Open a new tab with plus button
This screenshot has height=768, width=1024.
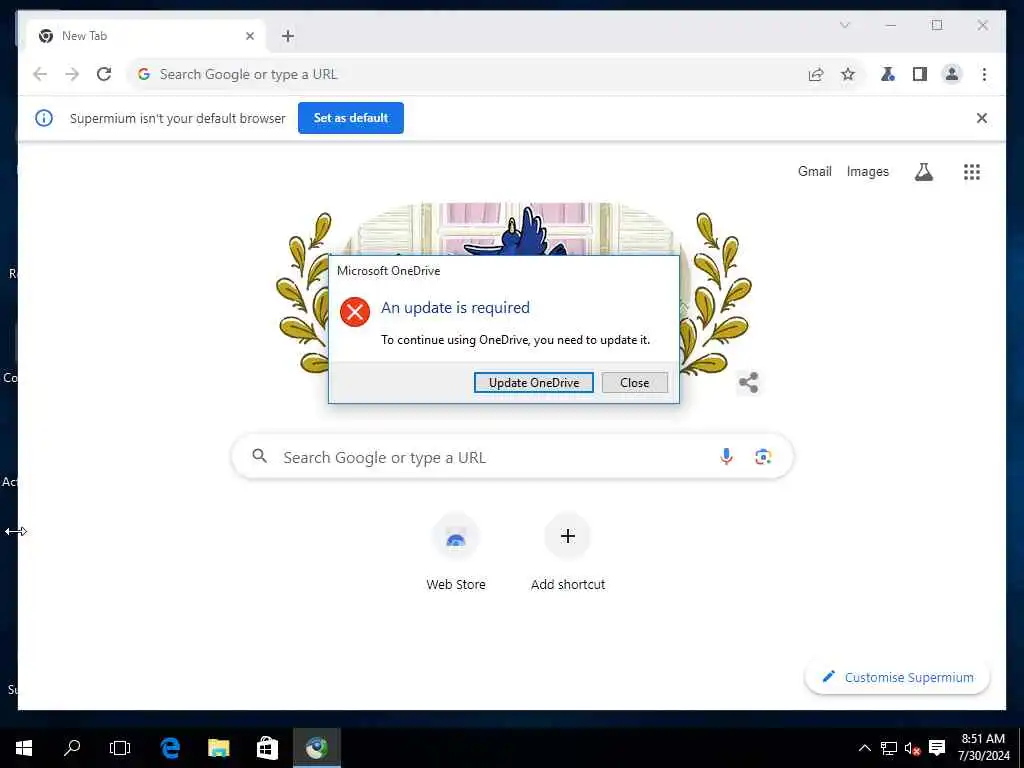pyautogui.click(x=288, y=36)
